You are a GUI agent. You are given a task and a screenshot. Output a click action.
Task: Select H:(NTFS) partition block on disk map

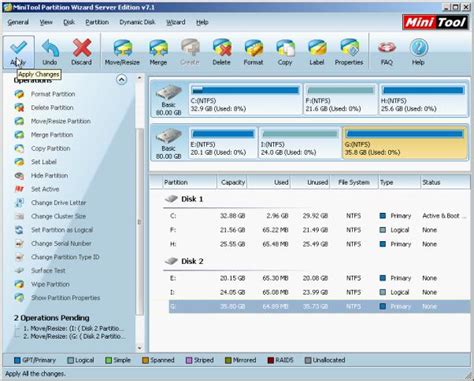[x=423, y=99]
